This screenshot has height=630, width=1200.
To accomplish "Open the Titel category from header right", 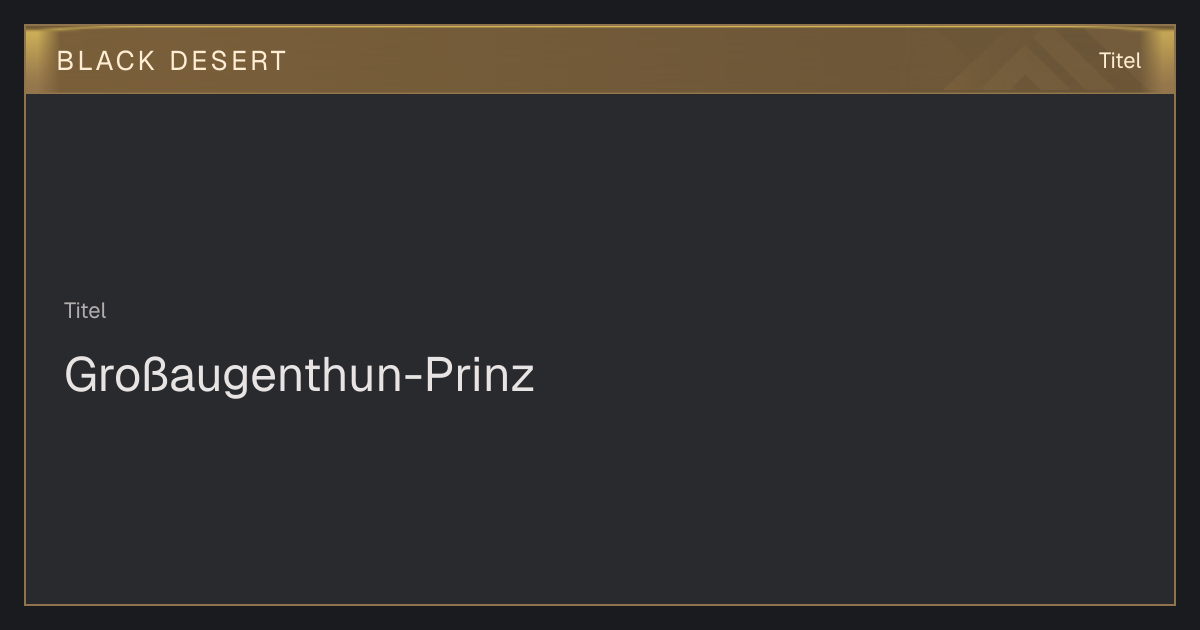I will click(1120, 61).
